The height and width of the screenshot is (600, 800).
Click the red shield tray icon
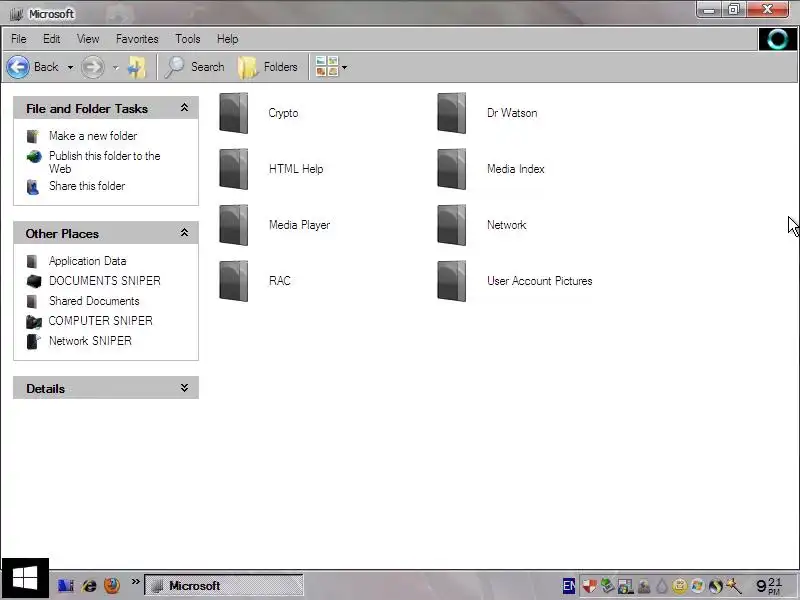tap(589, 586)
